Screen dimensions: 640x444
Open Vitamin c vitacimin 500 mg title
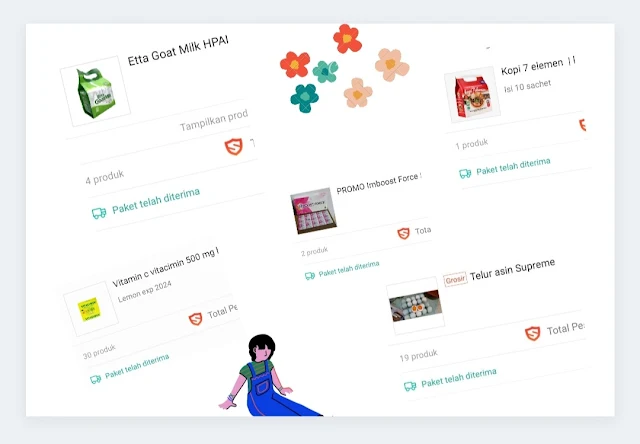pyautogui.click(x=165, y=267)
